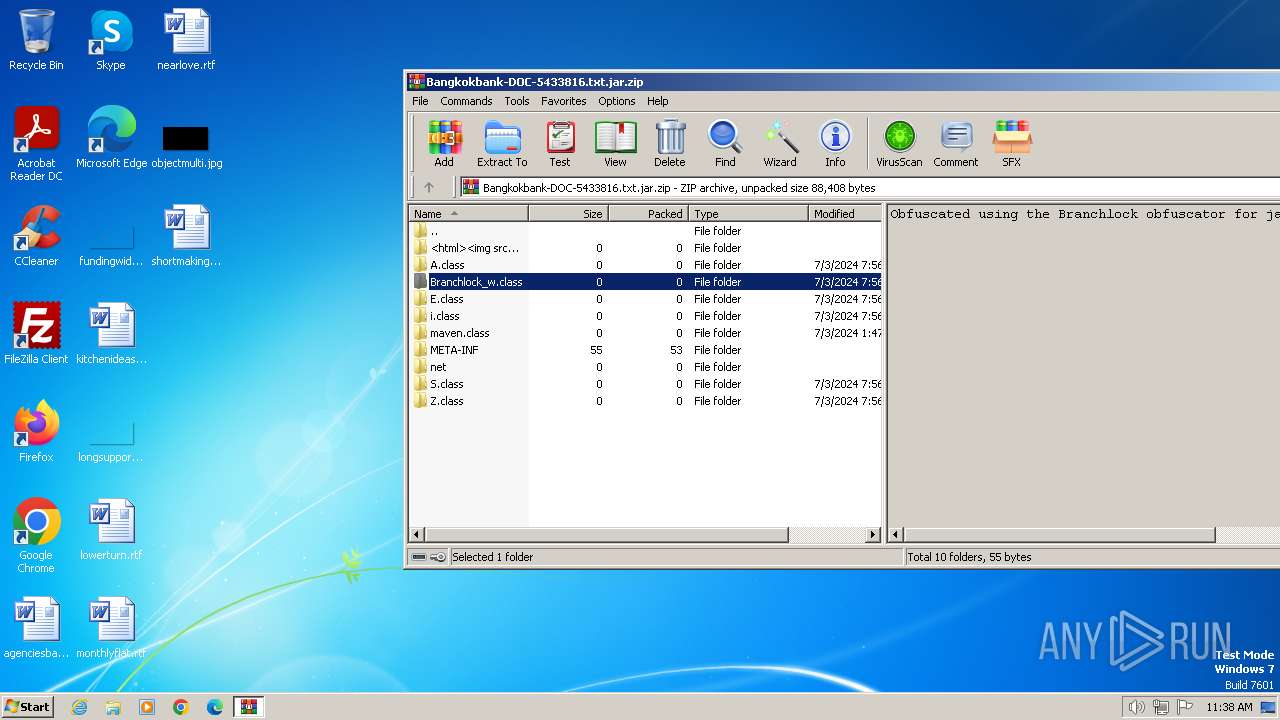Open archive Comment editor
Viewport: 1280px width, 720px height.
pos(956,144)
